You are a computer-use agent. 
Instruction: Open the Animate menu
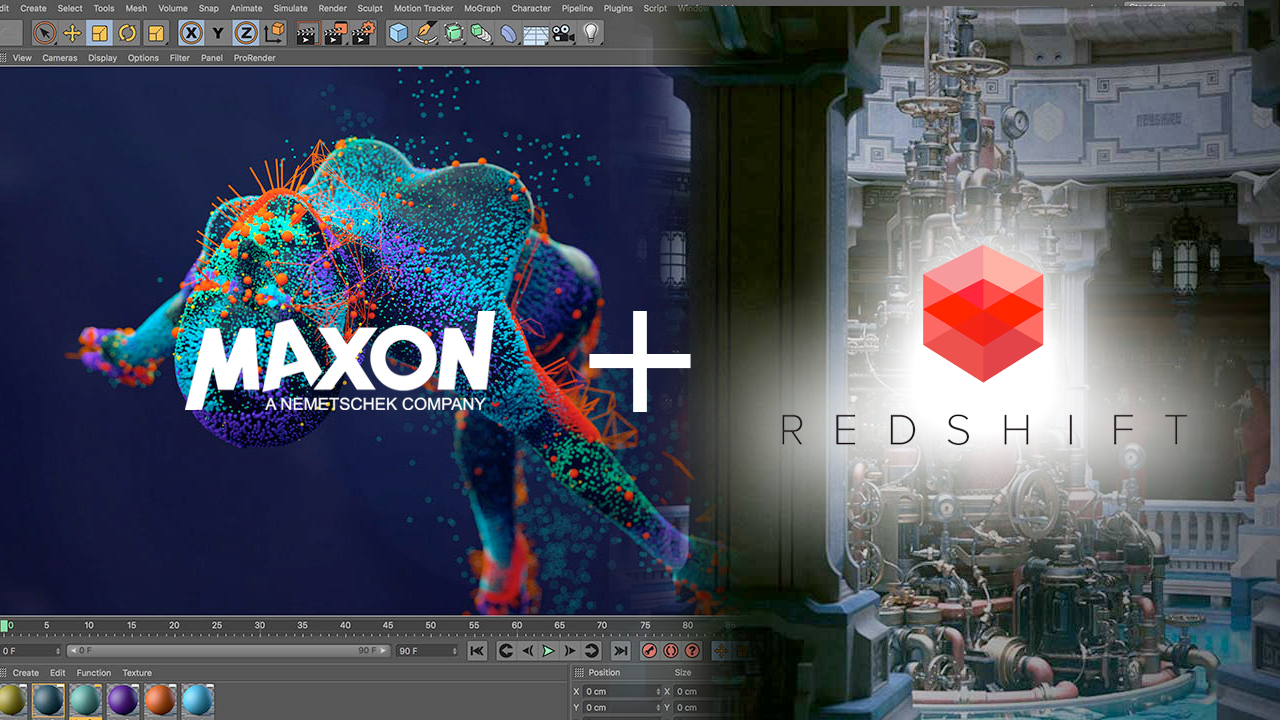(246, 8)
